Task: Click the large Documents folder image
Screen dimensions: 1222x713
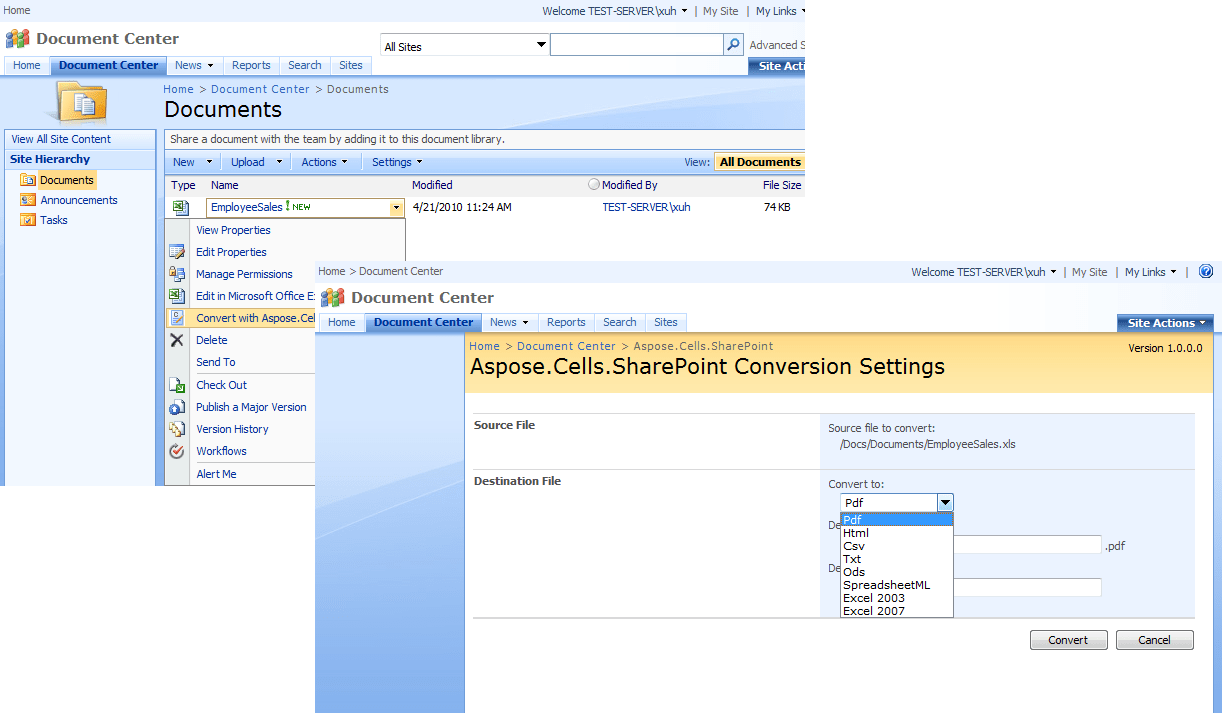Action: pyautogui.click(x=81, y=102)
